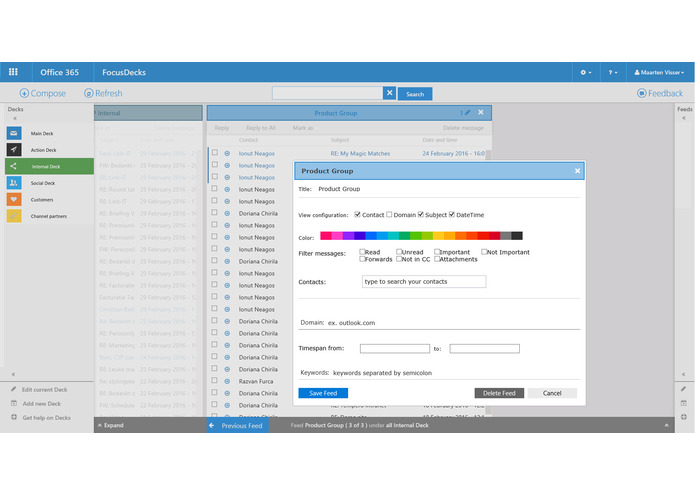
Task: Pick the pink color swatch
Action: pyautogui.click(x=337, y=235)
